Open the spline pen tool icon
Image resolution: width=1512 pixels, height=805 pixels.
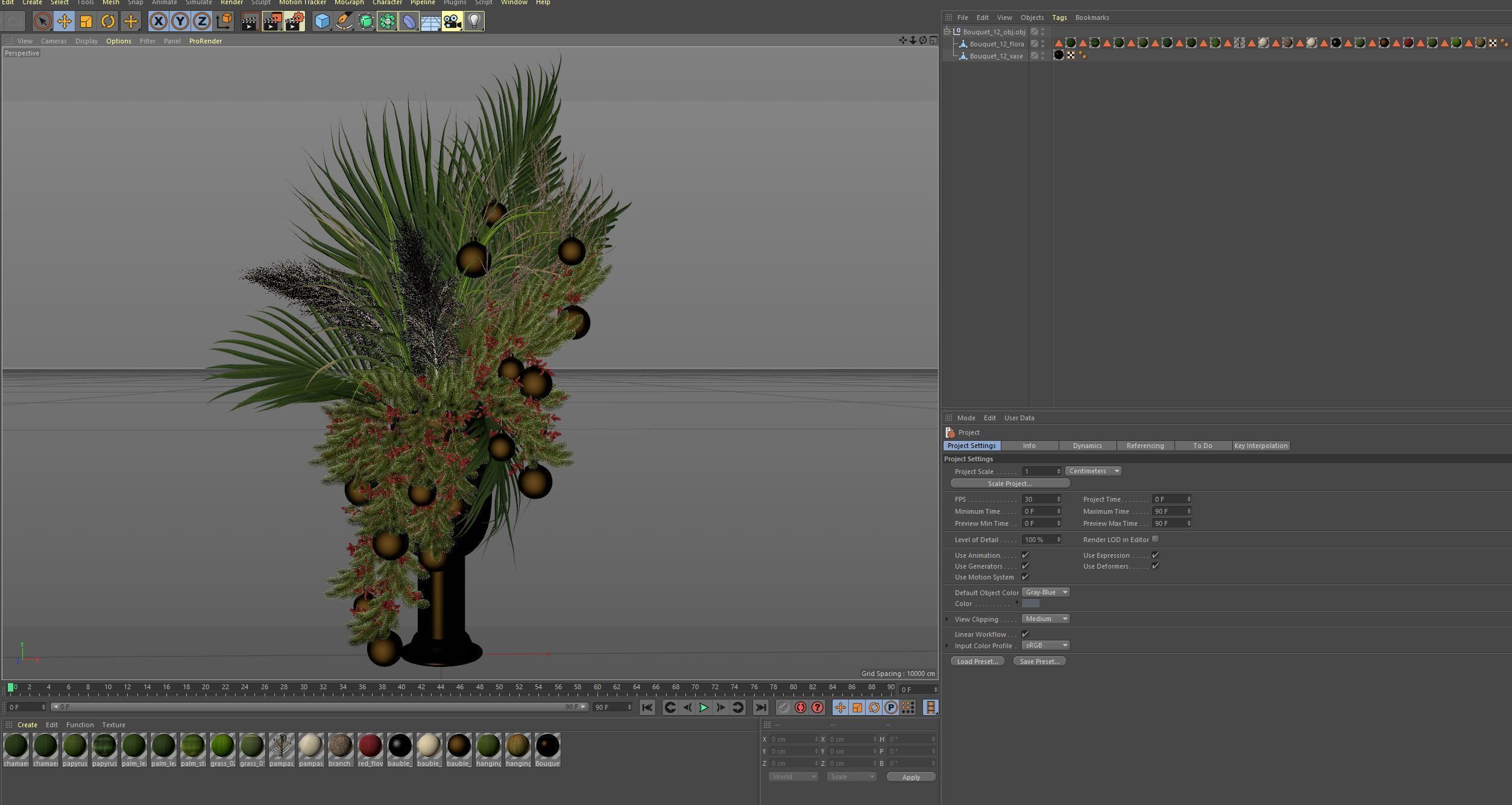(344, 22)
